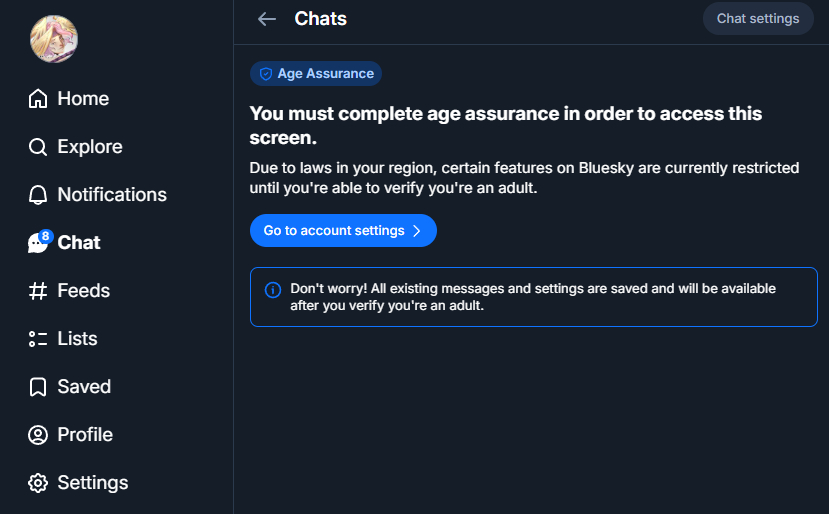This screenshot has height=514, width=829.
Task: Click the Feeds hashtag icon
Action: (38, 291)
